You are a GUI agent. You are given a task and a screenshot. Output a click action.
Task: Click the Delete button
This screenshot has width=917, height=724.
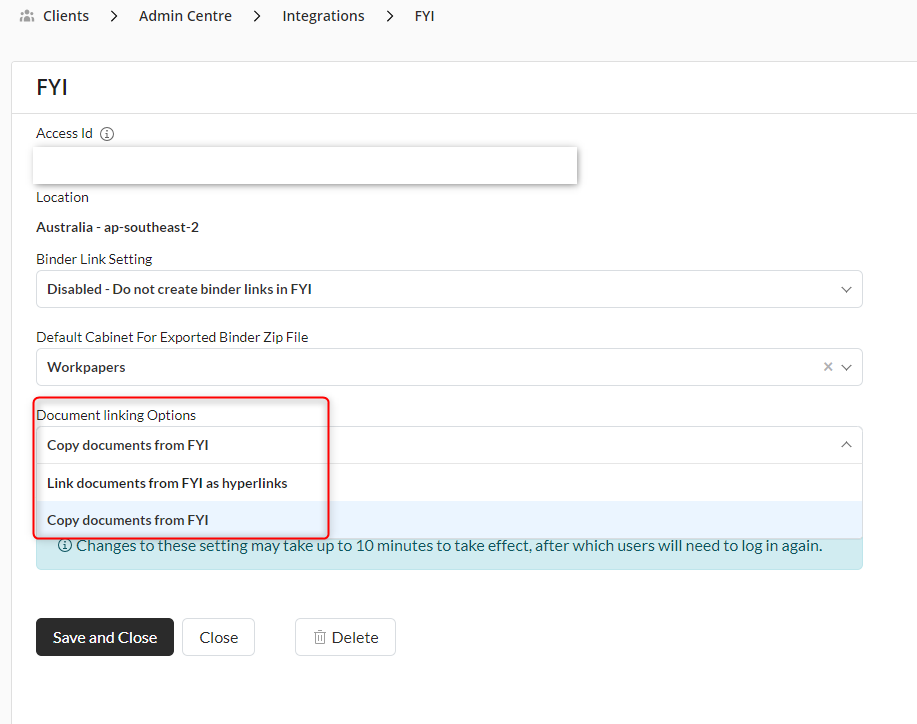pos(345,637)
